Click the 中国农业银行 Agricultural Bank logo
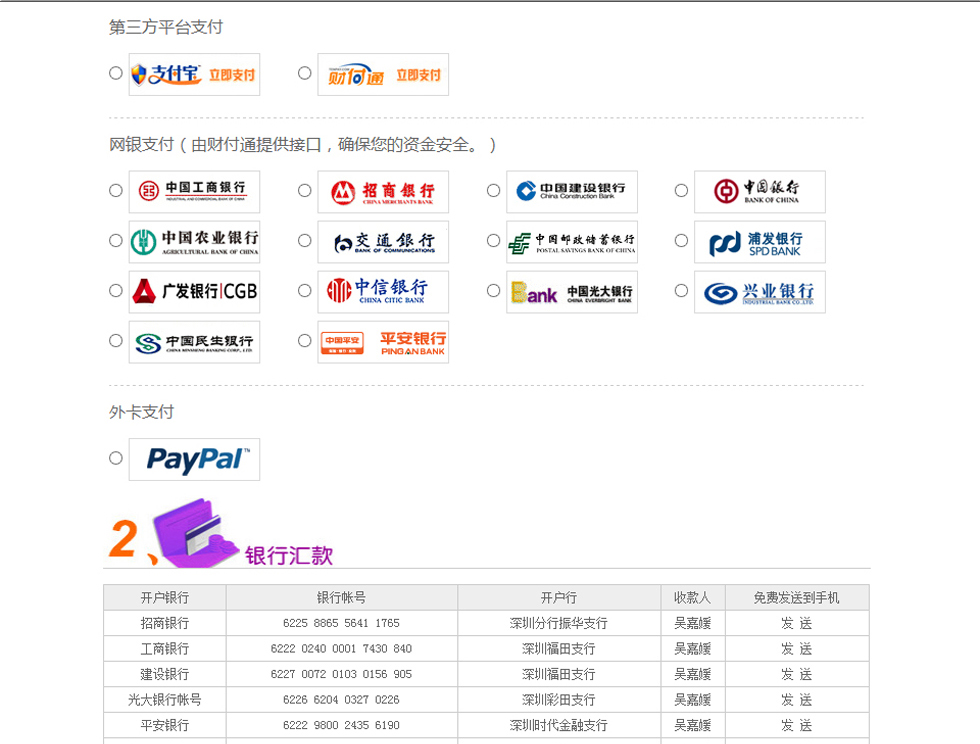Viewport: 980px width, 744px height. click(194, 242)
